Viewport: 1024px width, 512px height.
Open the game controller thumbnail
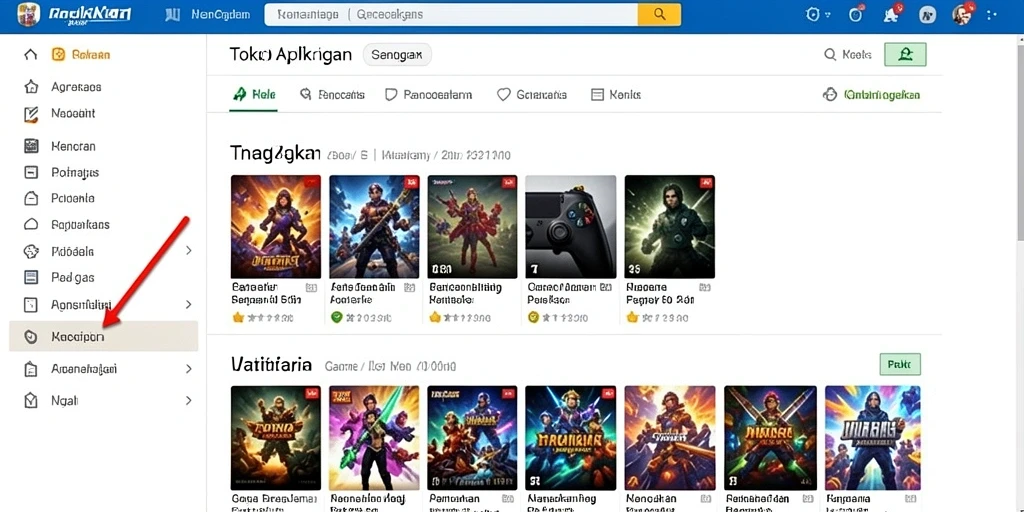pyautogui.click(x=571, y=227)
